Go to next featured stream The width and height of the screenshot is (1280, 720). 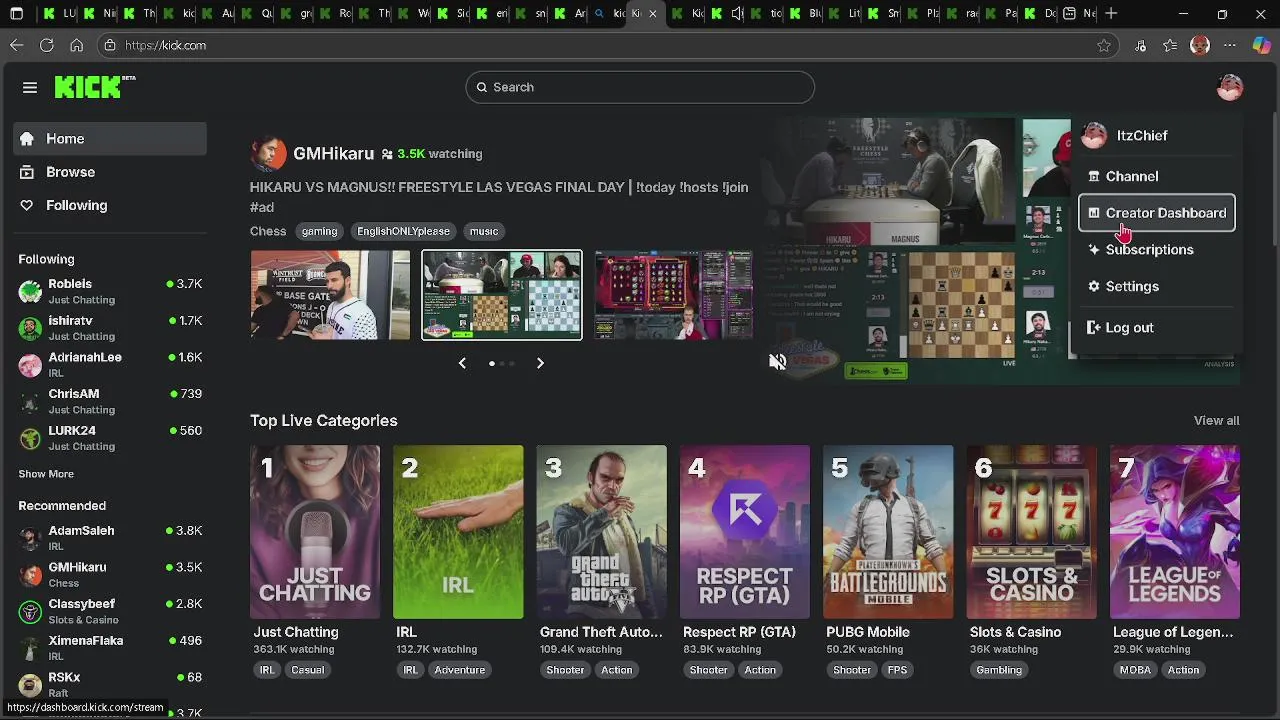point(540,363)
